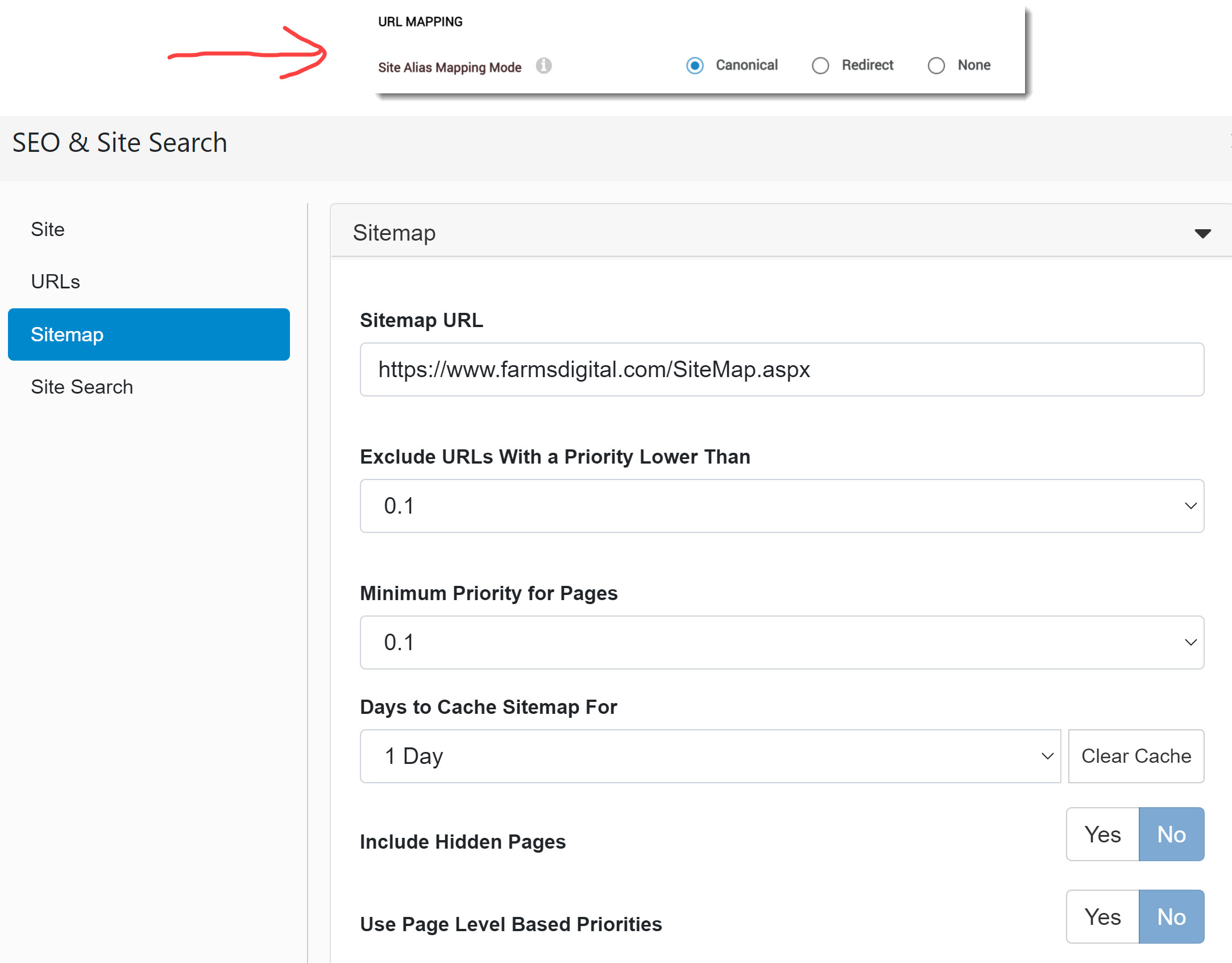Select the None mapping mode radio
The height and width of the screenshot is (963, 1232).
[x=936, y=66]
